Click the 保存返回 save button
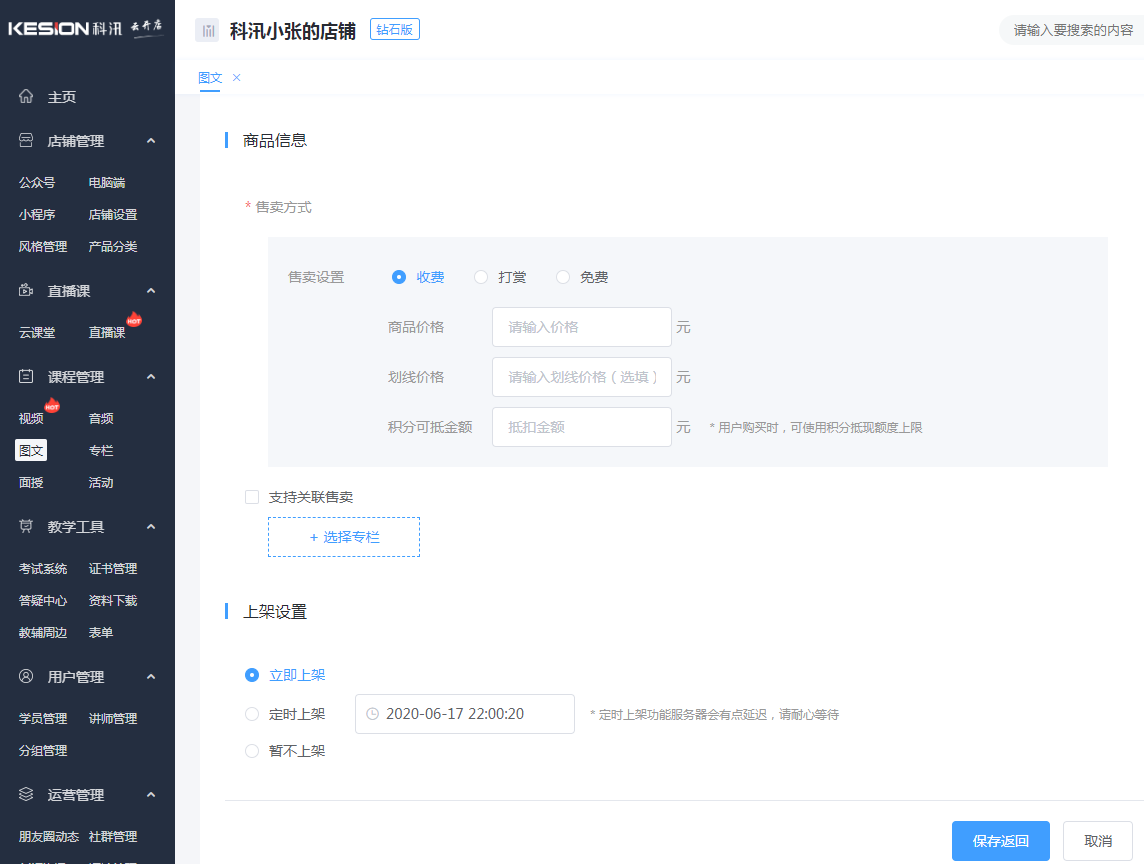This screenshot has height=864, width=1144. (x=1000, y=840)
